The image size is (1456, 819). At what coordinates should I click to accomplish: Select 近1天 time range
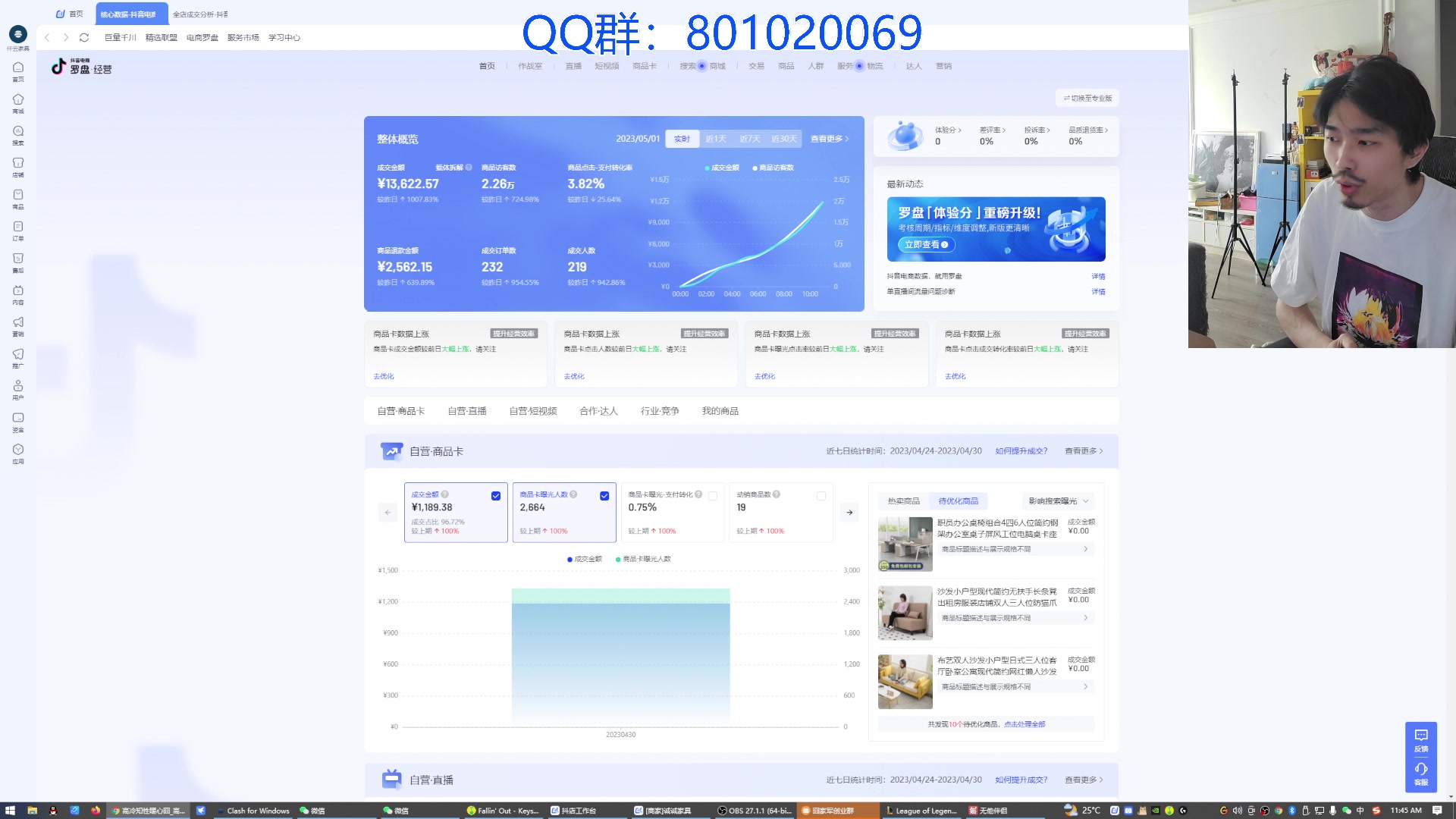coord(716,139)
